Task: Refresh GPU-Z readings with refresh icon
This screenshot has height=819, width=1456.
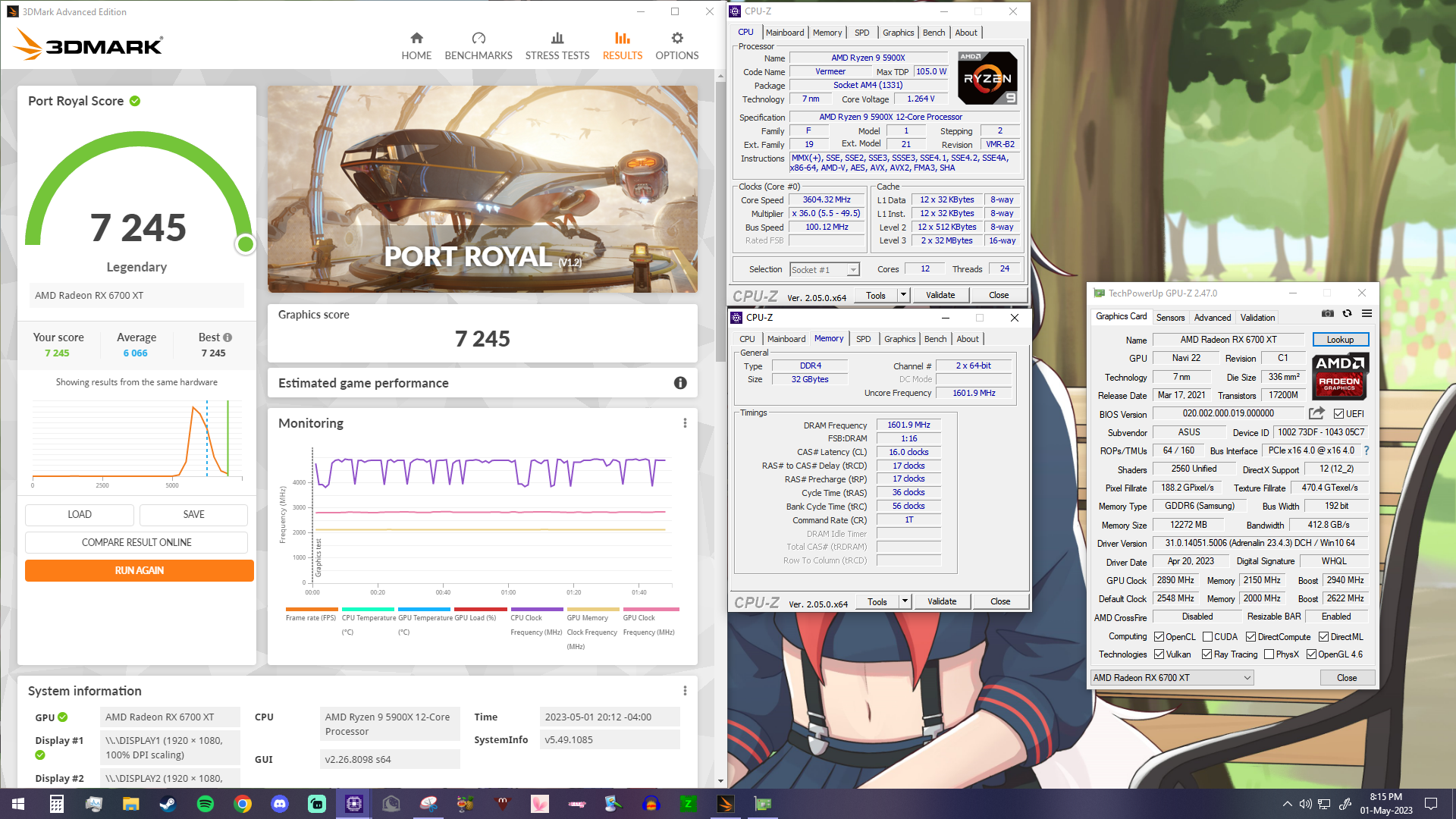Action: (x=1347, y=313)
